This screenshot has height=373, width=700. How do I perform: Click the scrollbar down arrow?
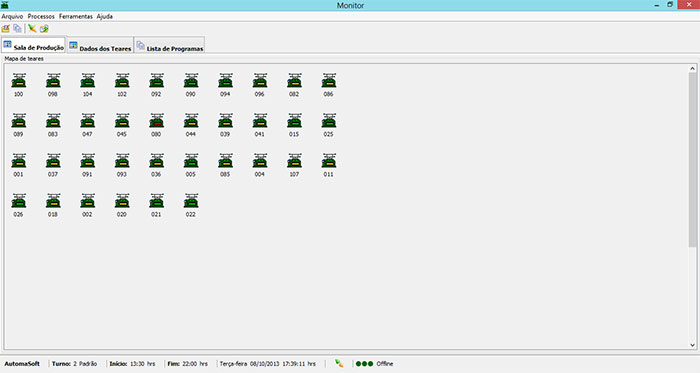coord(692,345)
